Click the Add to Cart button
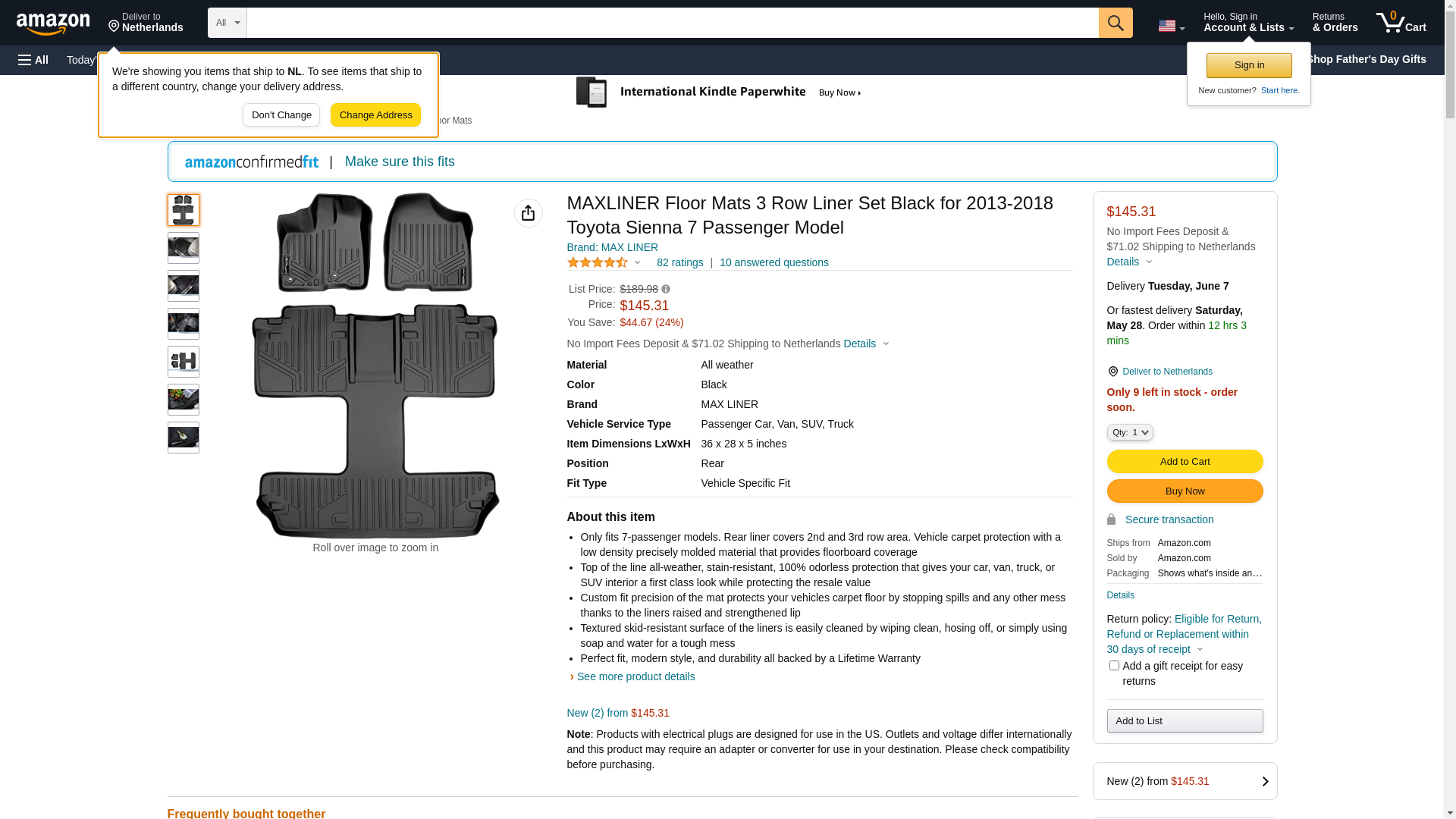 (1184, 461)
